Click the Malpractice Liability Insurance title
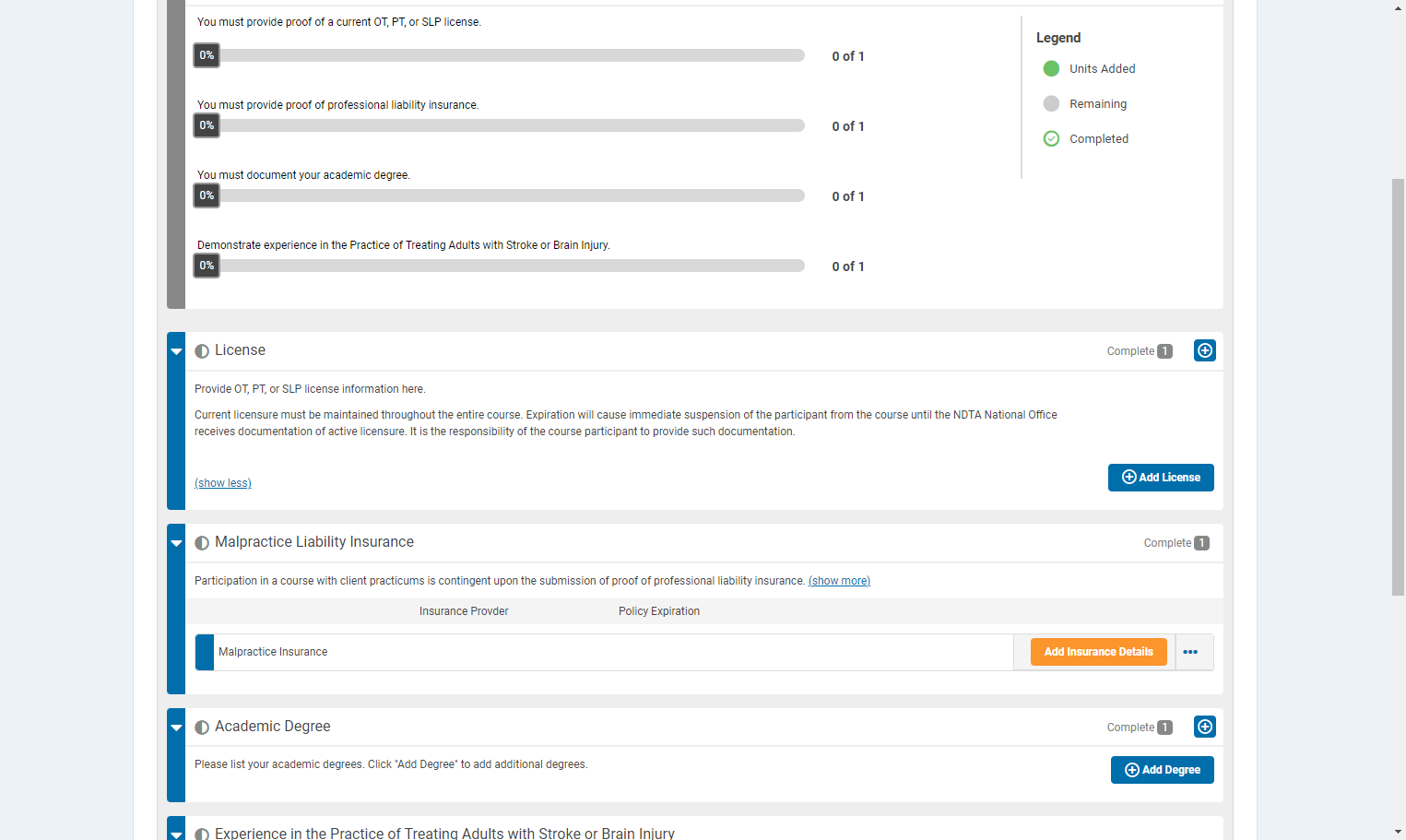 pos(314,542)
